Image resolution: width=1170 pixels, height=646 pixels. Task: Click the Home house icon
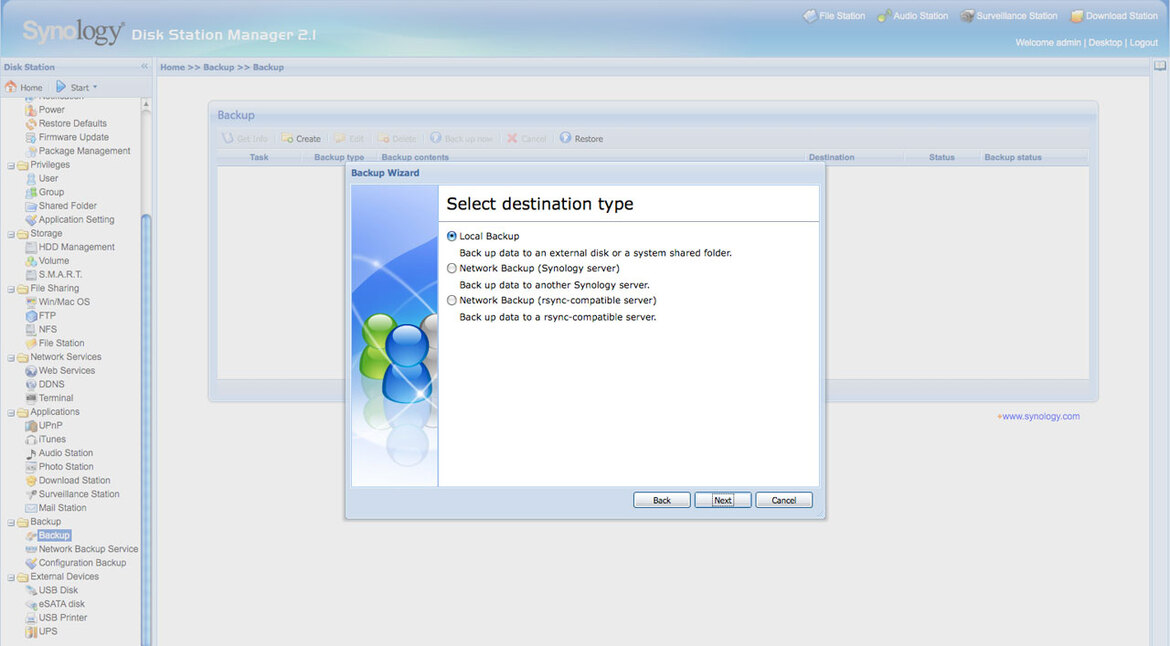click(x=10, y=87)
